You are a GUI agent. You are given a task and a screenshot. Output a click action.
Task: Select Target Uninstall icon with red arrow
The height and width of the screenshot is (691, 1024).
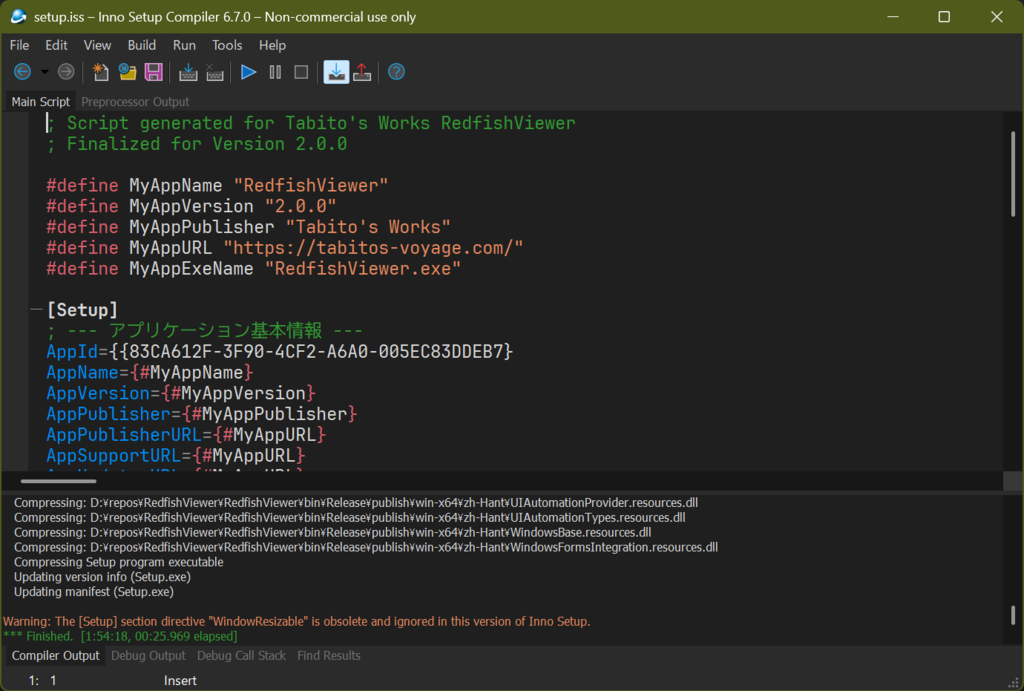click(x=362, y=72)
